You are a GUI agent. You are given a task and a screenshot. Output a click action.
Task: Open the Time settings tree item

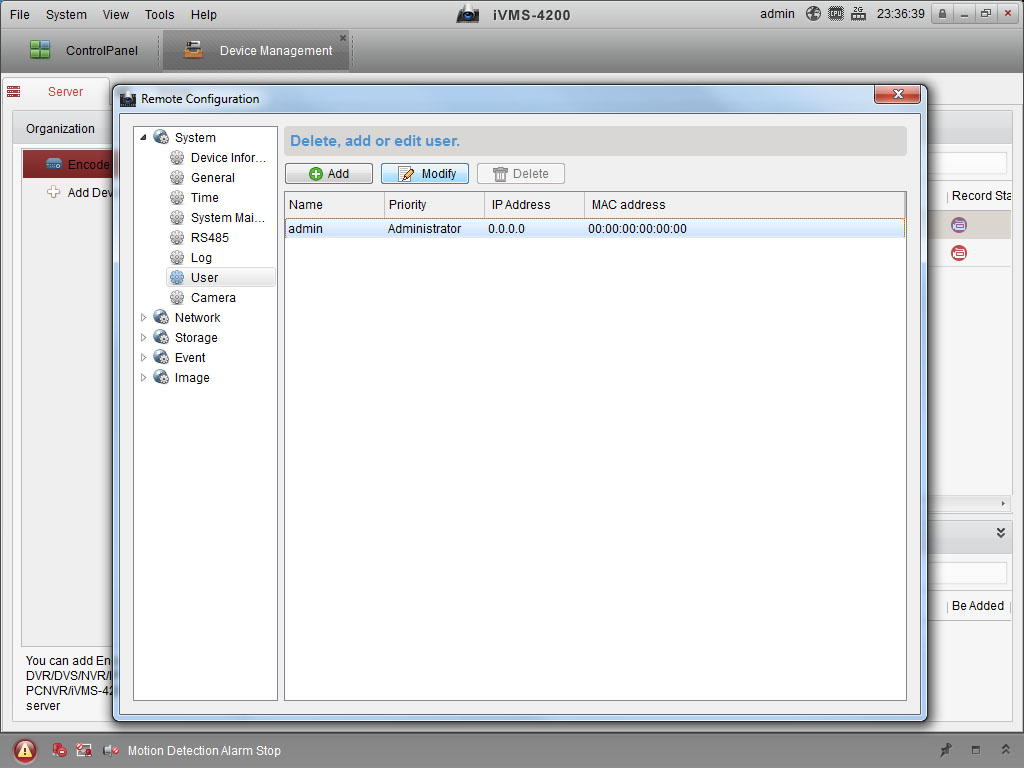[x=204, y=197]
